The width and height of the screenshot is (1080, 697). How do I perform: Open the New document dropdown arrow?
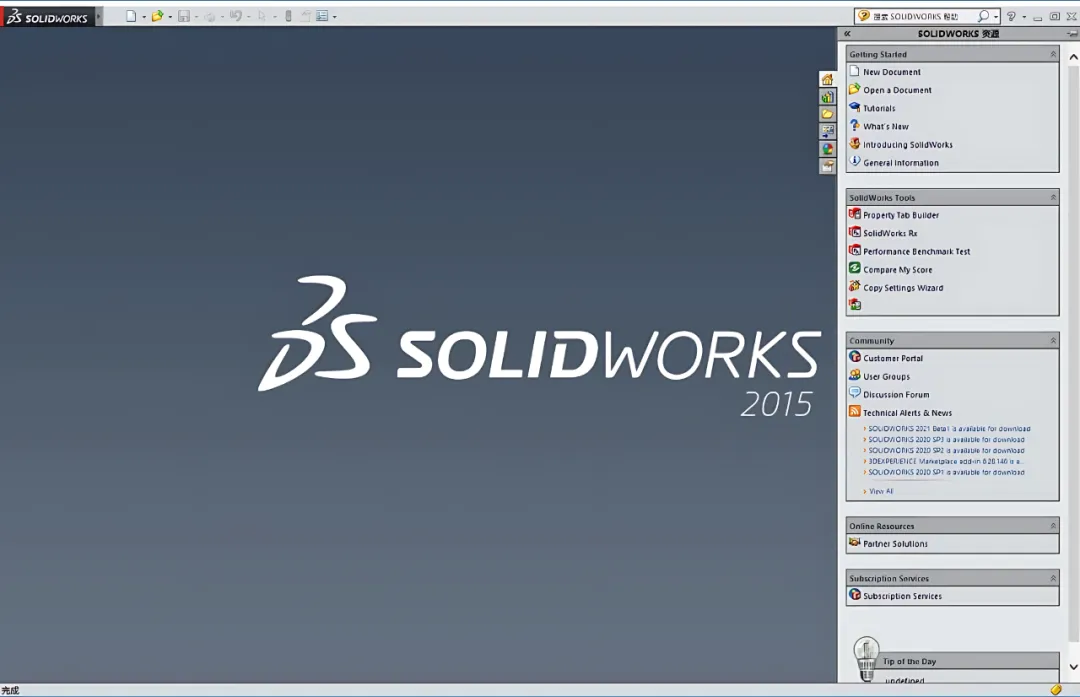[x=144, y=17]
